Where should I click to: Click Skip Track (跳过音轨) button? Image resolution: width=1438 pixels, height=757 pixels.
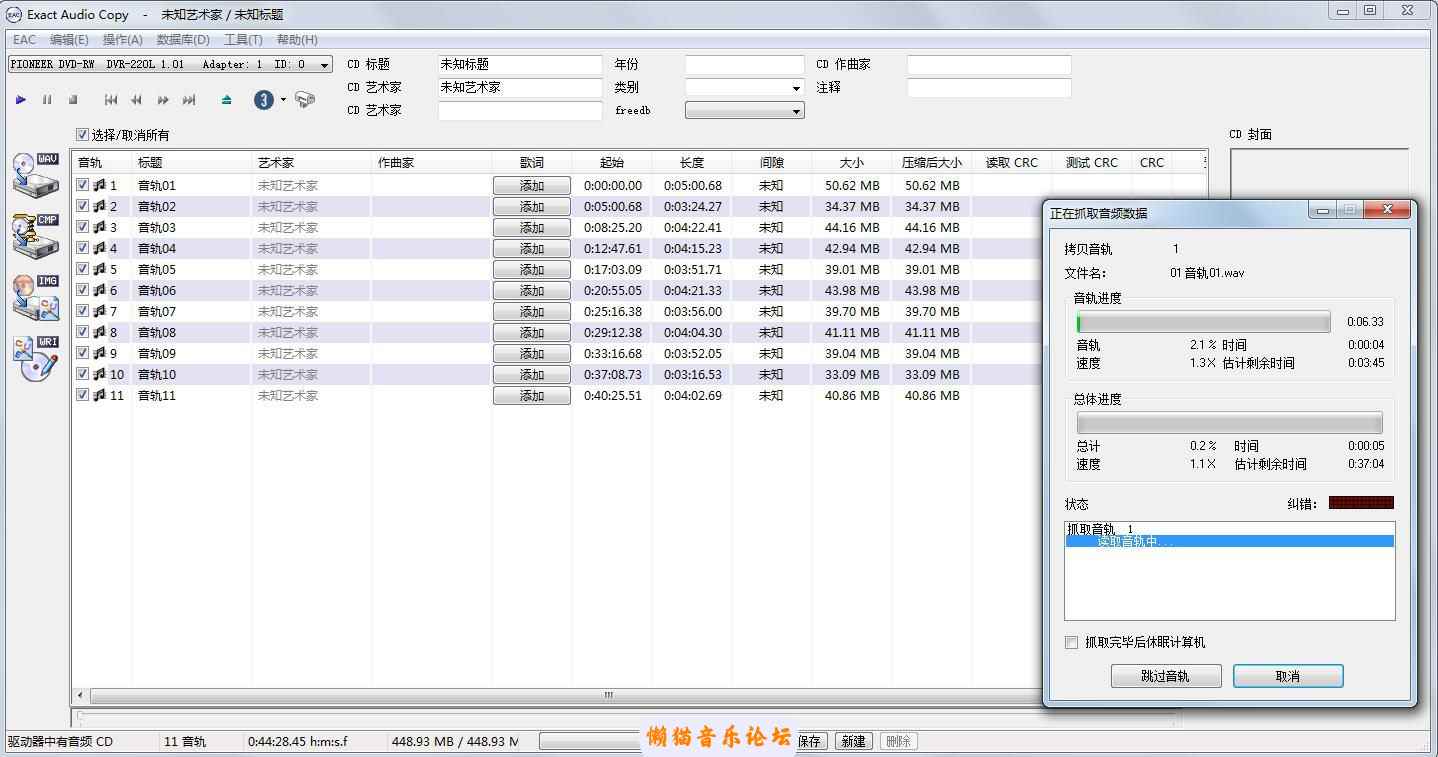1166,676
